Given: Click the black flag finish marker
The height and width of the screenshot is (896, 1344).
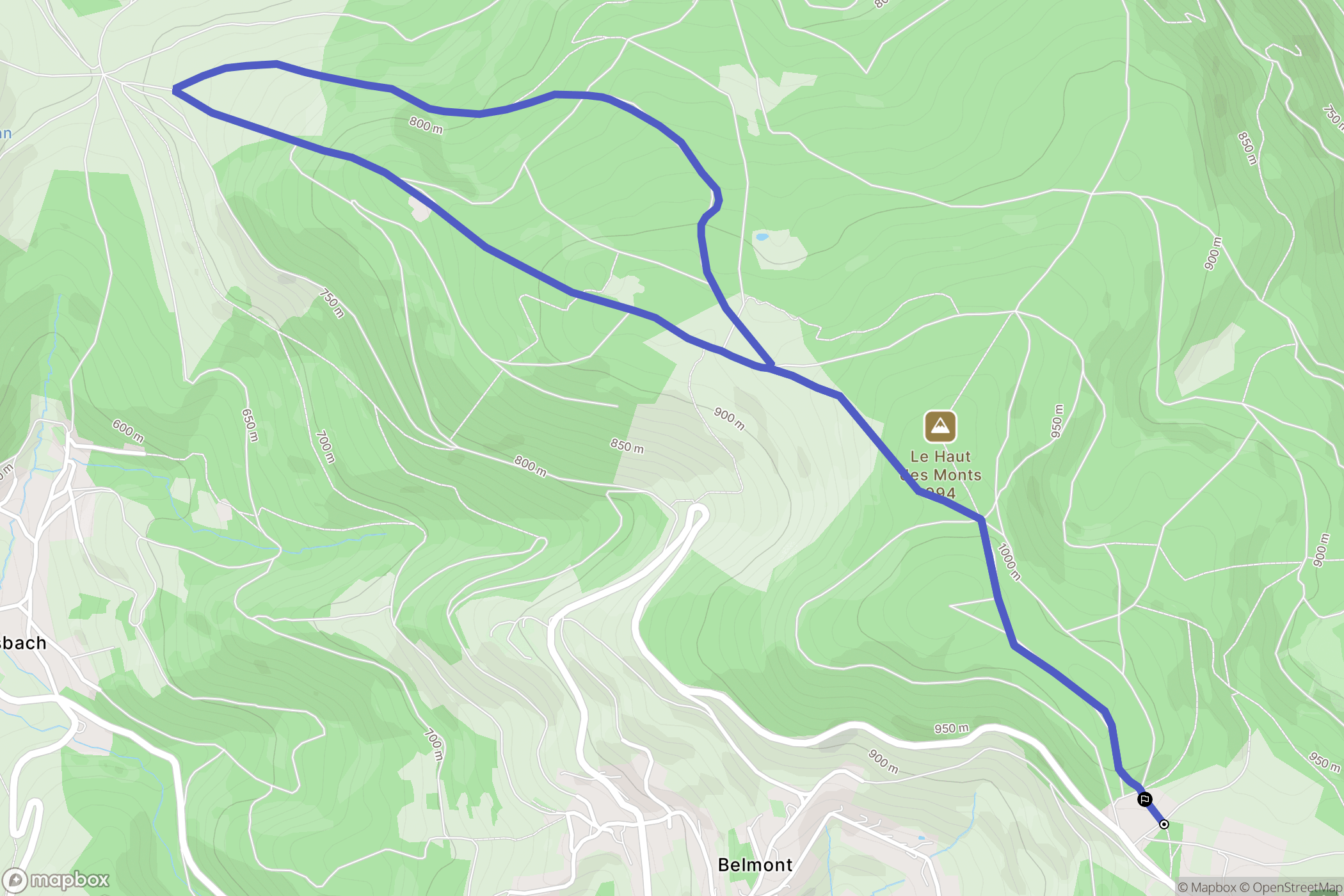Looking at the screenshot, I should coord(1144,799).
